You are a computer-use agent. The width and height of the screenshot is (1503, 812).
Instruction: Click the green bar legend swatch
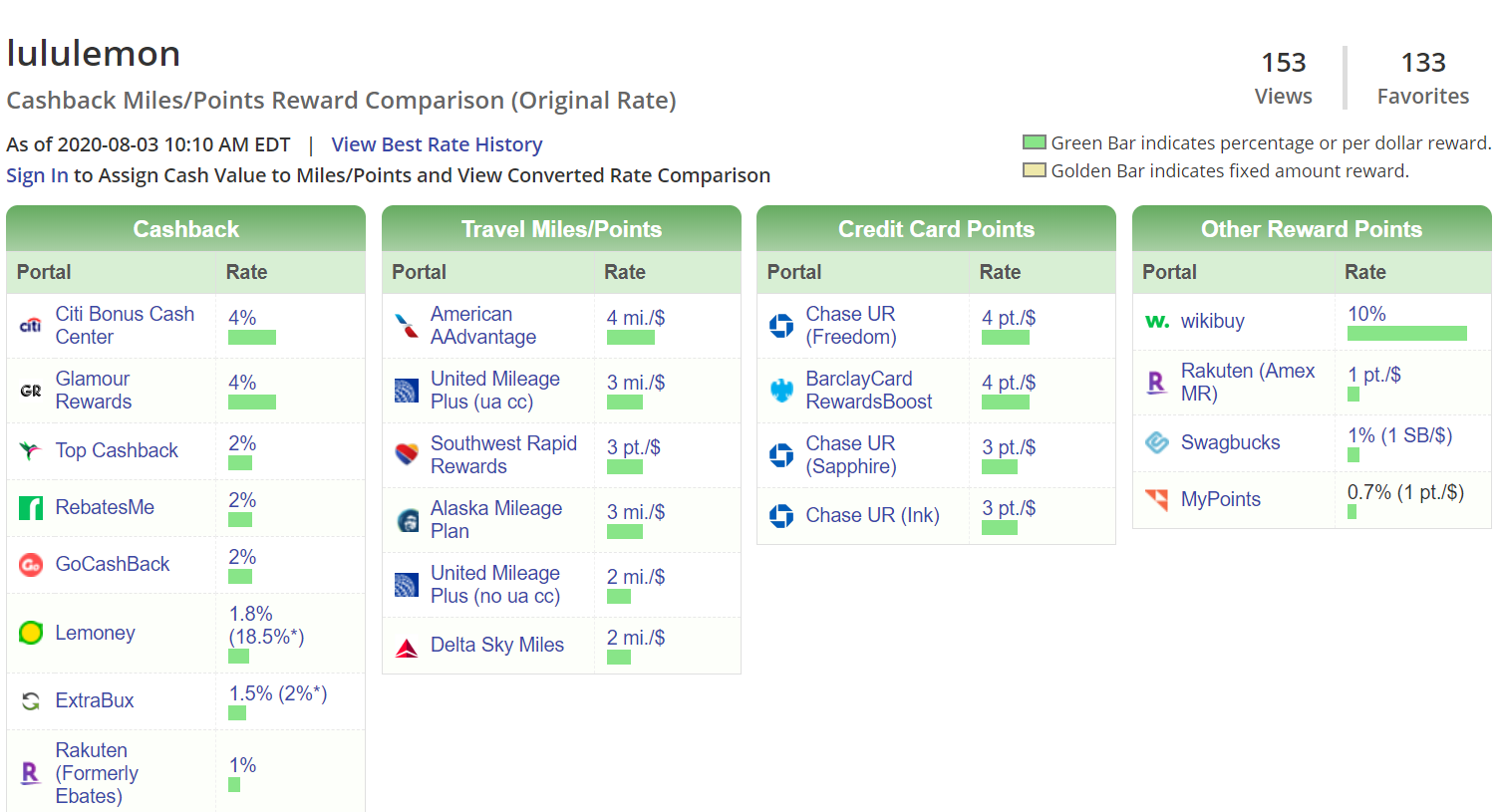click(x=1035, y=142)
